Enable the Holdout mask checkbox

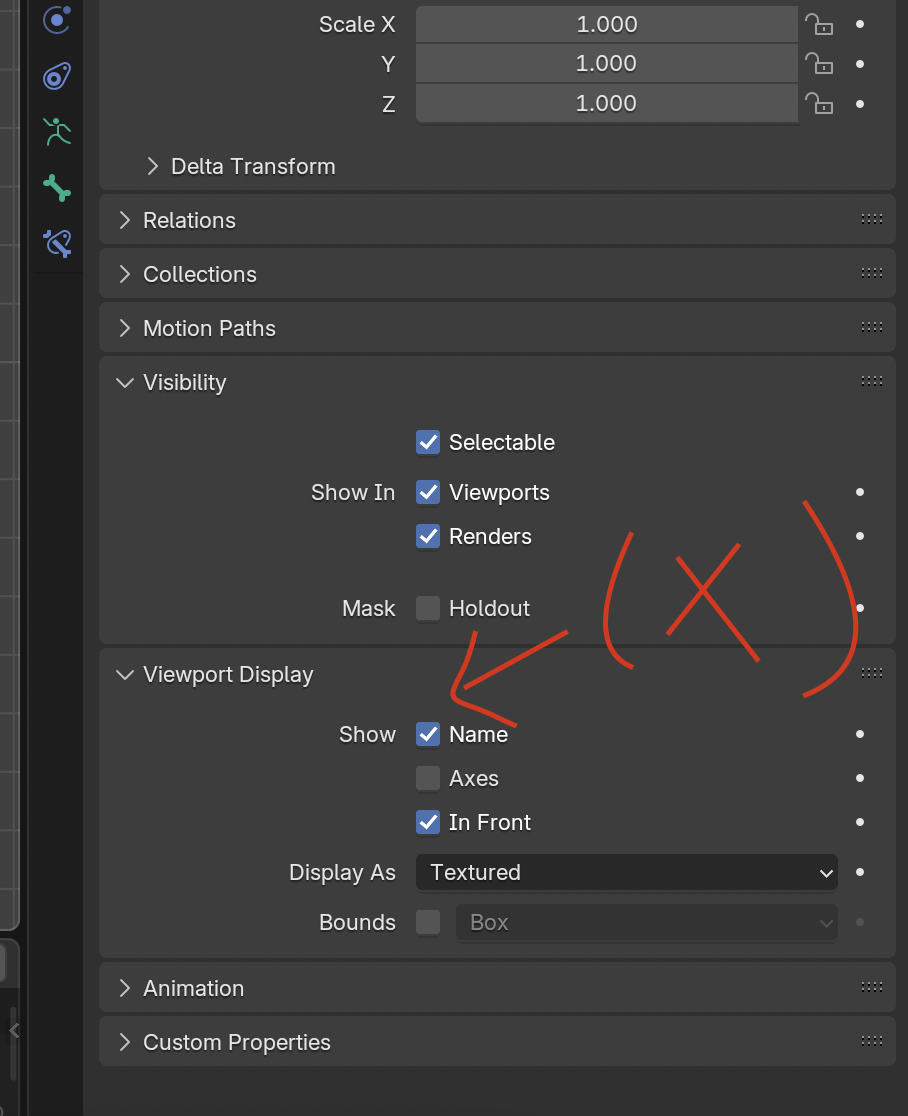(428, 609)
